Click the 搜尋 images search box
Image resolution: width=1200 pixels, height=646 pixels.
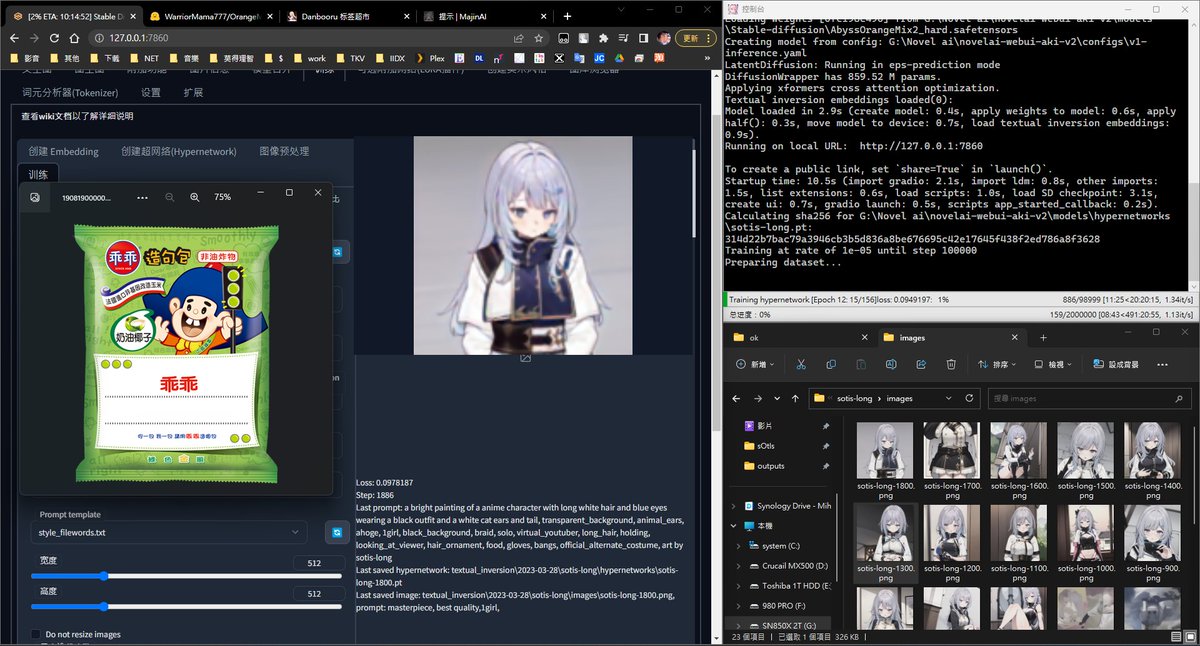pos(1088,398)
